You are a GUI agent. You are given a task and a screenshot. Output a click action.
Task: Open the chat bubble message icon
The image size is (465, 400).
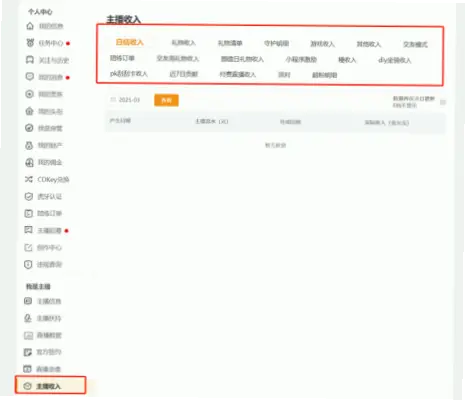[x=30, y=77]
